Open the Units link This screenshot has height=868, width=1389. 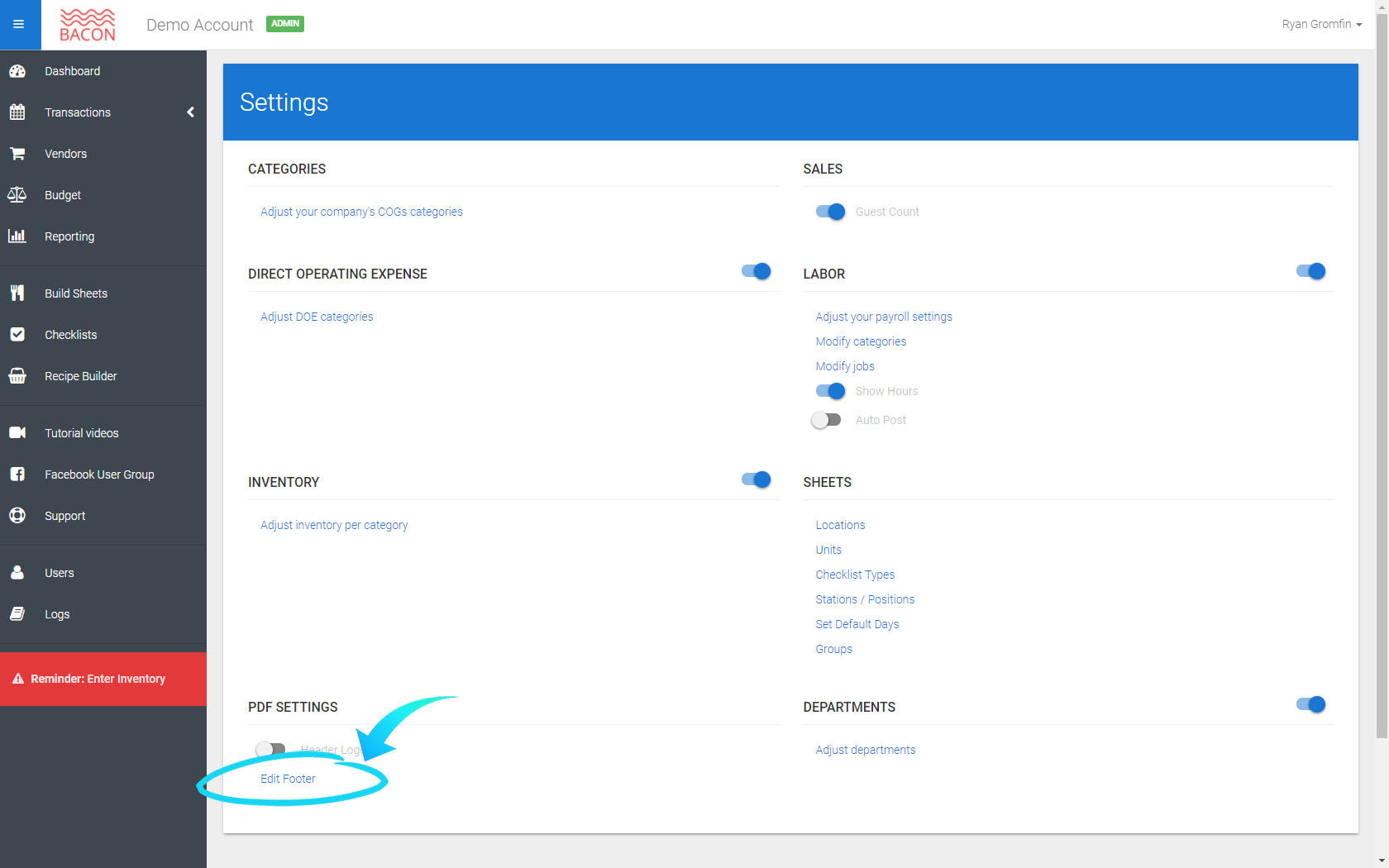pos(828,550)
